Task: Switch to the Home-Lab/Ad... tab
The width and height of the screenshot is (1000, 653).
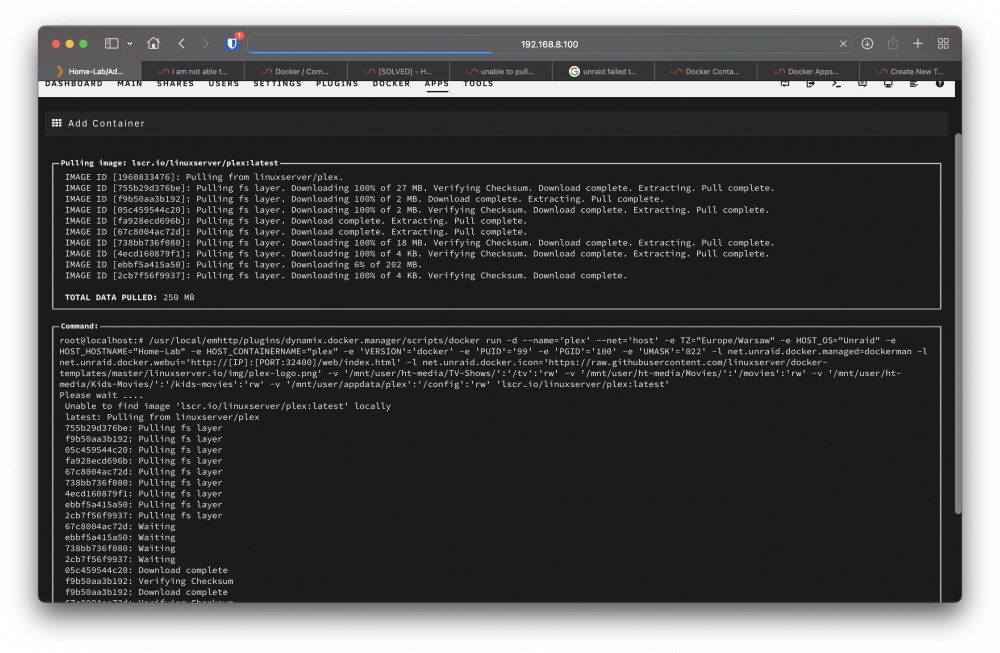Action: (x=90, y=71)
